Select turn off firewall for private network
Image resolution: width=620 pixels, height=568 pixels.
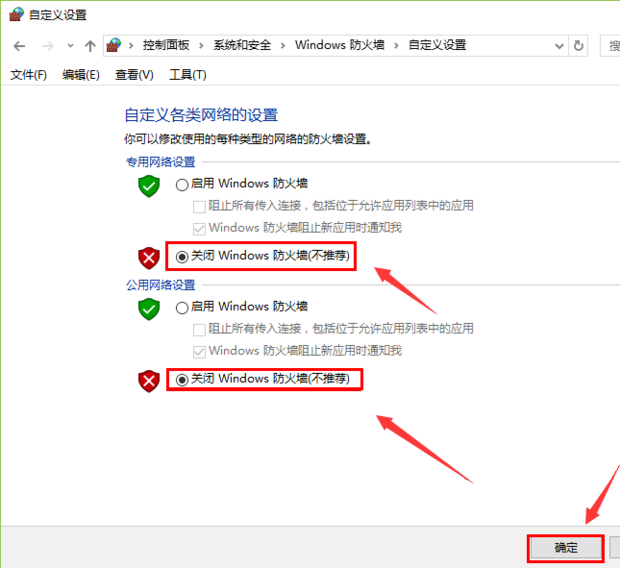click(181, 257)
